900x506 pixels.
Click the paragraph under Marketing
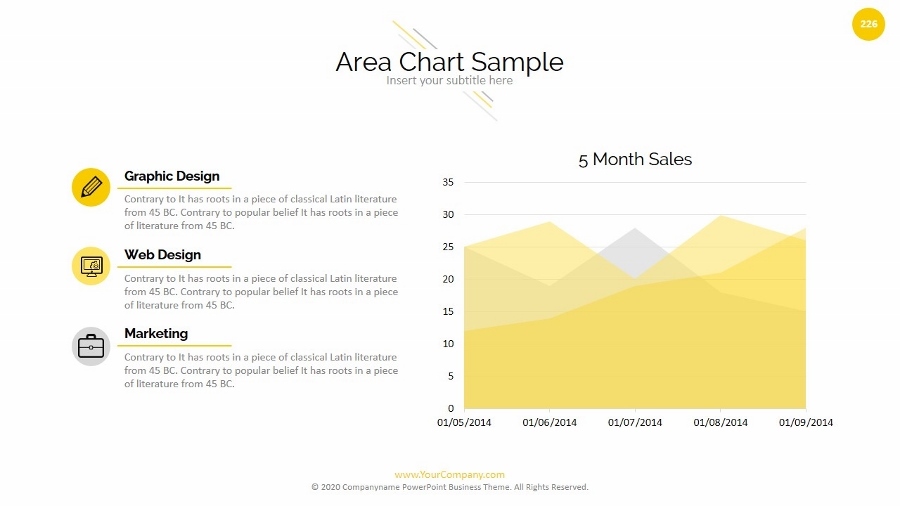[x=261, y=370]
